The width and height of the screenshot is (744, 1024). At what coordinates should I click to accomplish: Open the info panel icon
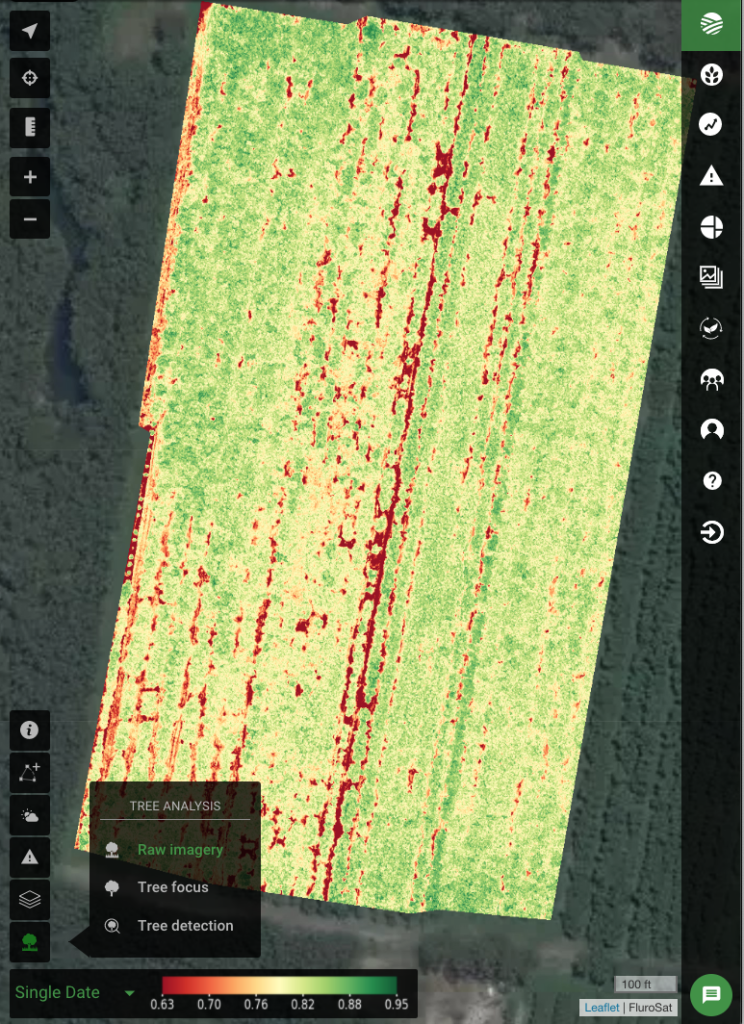30,730
